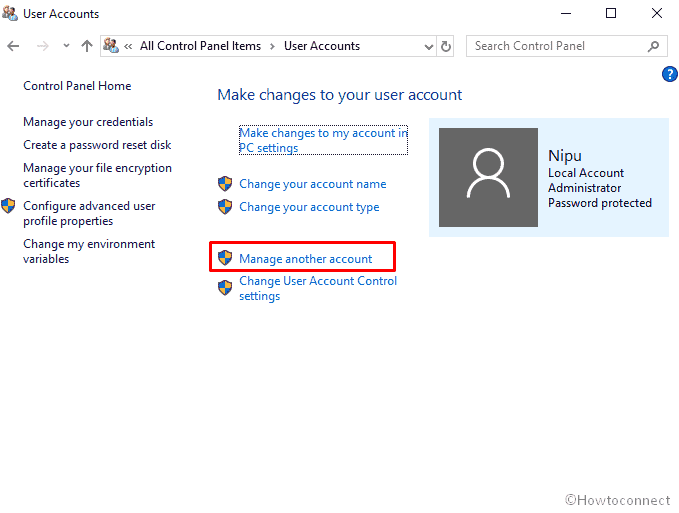
Task: Refresh the User Accounts page
Action: tap(446, 46)
